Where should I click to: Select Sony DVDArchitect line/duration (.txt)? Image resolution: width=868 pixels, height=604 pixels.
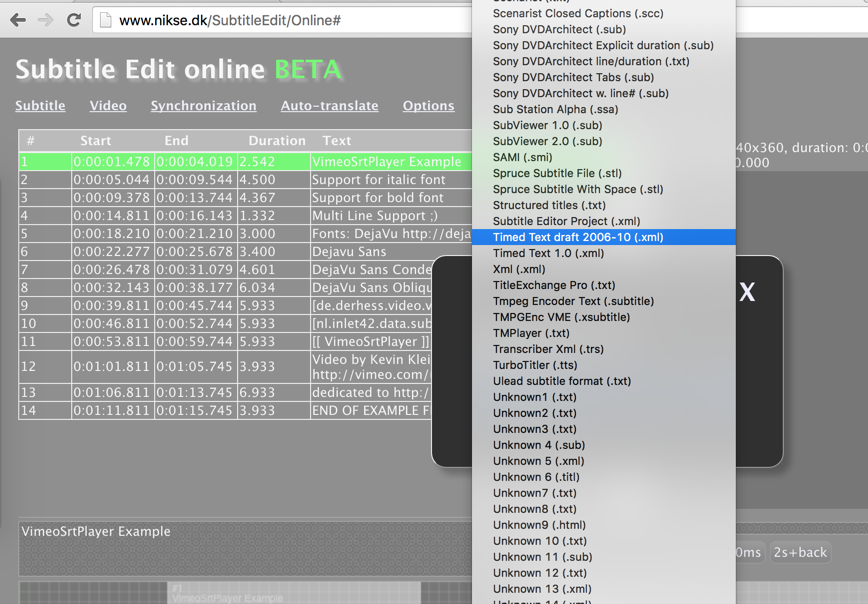tap(604, 61)
